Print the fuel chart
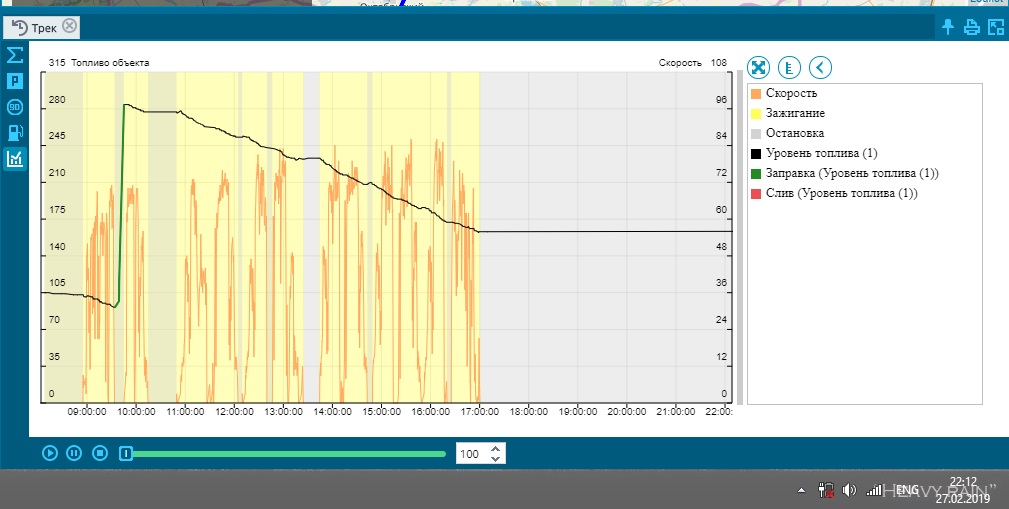The image size is (1009, 509). (971, 27)
